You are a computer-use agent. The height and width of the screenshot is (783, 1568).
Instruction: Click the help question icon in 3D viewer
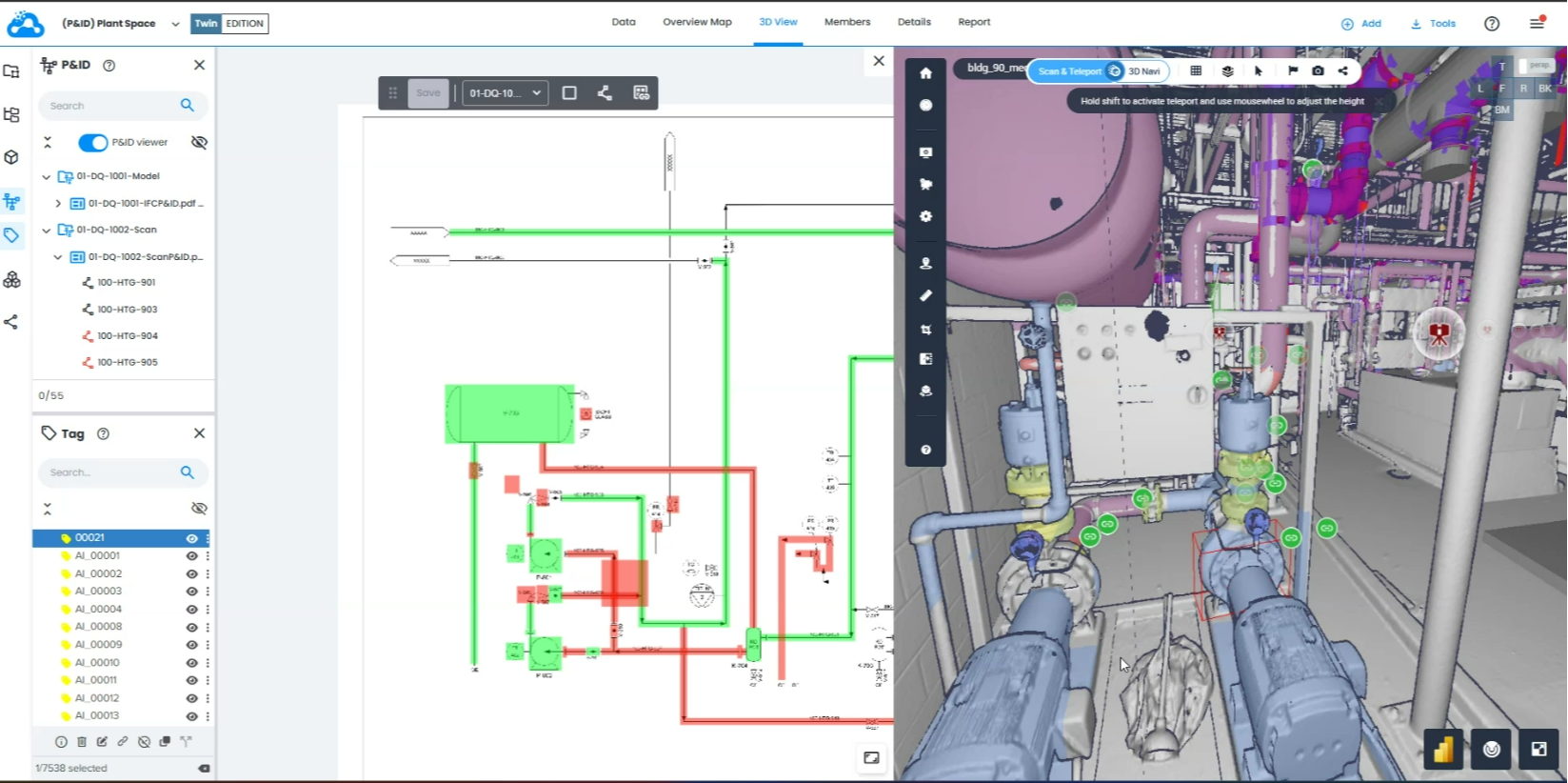pyautogui.click(x=925, y=450)
